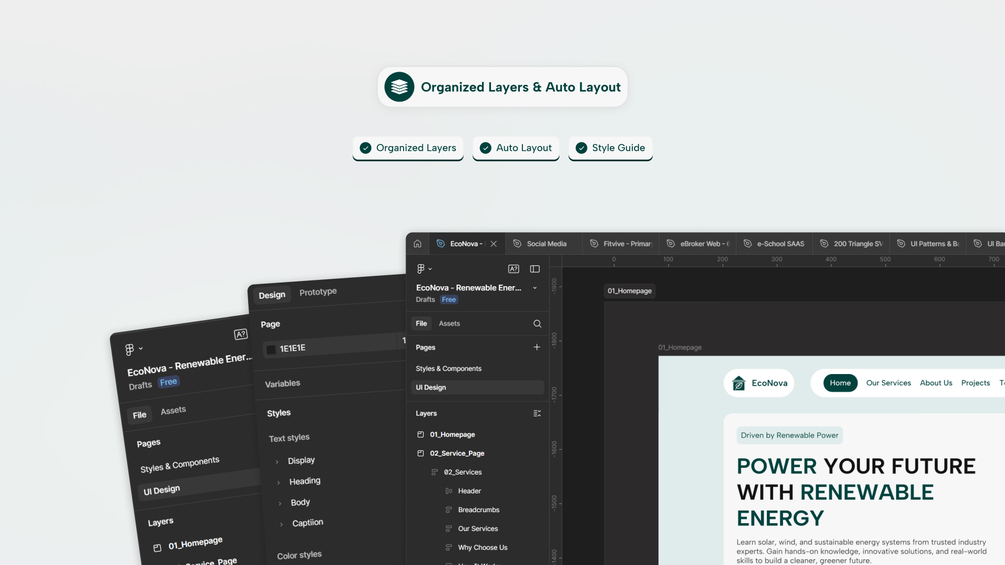Click the file icon on 200 Triangle tab
The height and width of the screenshot is (565, 1005).
coord(824,243)
